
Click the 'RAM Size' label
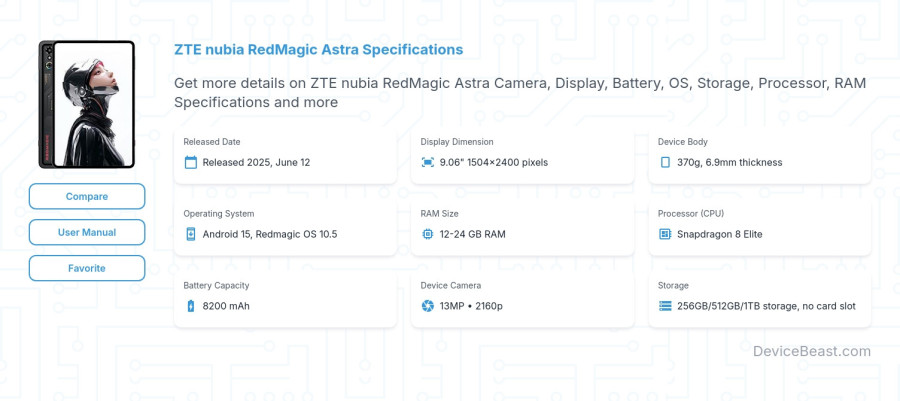pyautogui.click(x=439, y=213)
